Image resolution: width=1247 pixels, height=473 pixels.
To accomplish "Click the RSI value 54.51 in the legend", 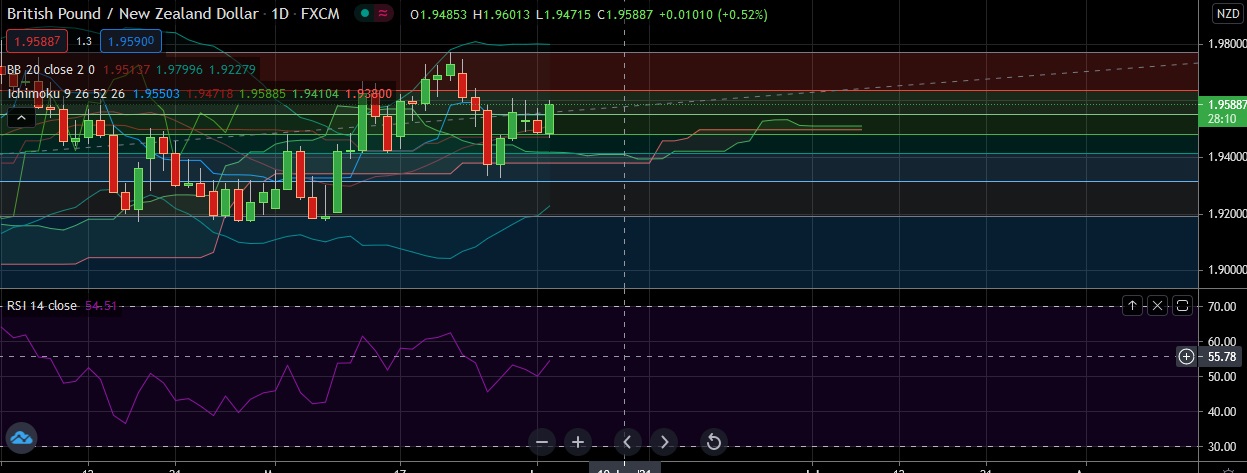I will point(100,306).
